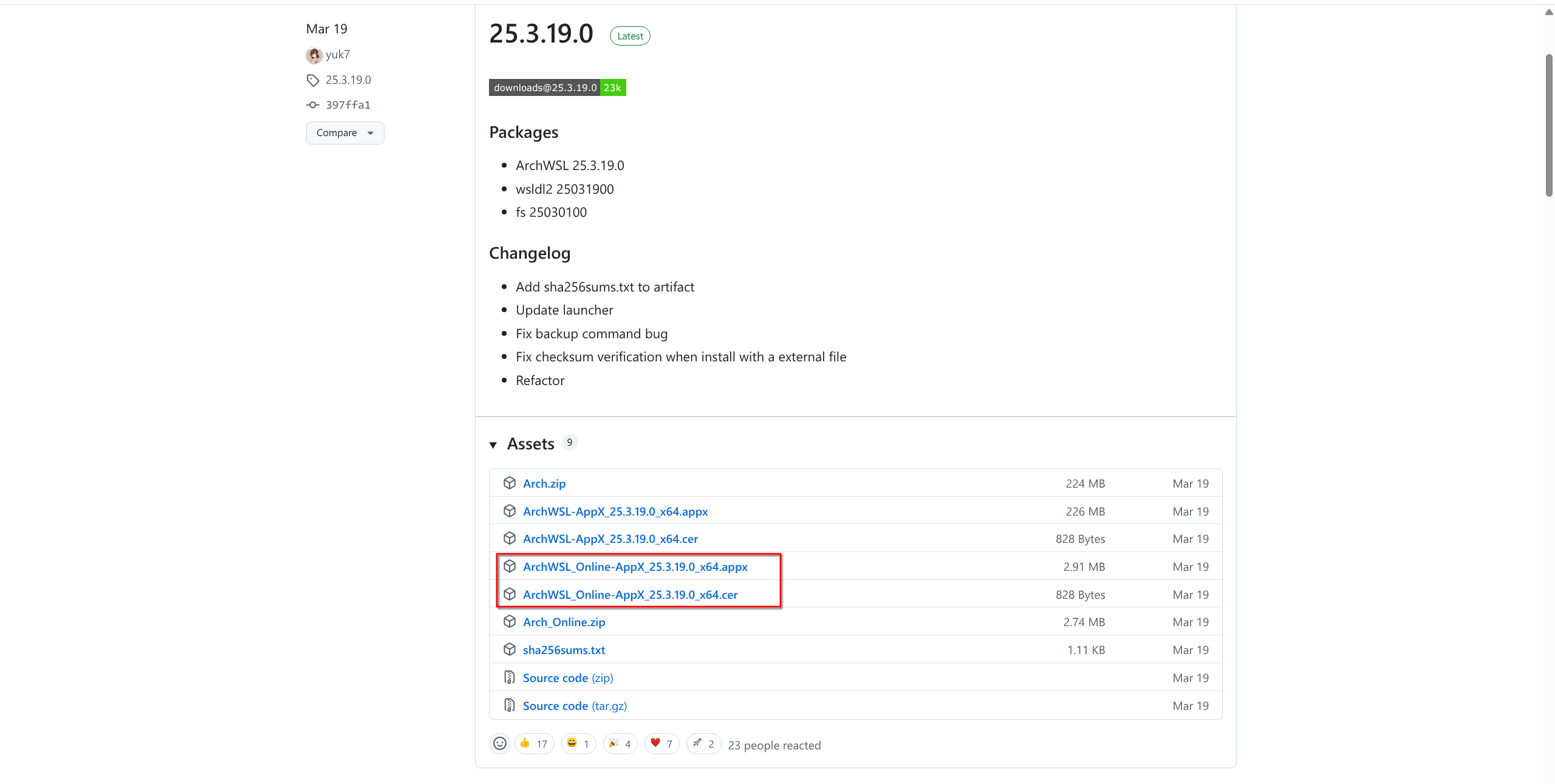This screenshot has width=1555, height=784.
Task: Click the file icon beside Source code (tar.gz)
Action: point(510,706)
